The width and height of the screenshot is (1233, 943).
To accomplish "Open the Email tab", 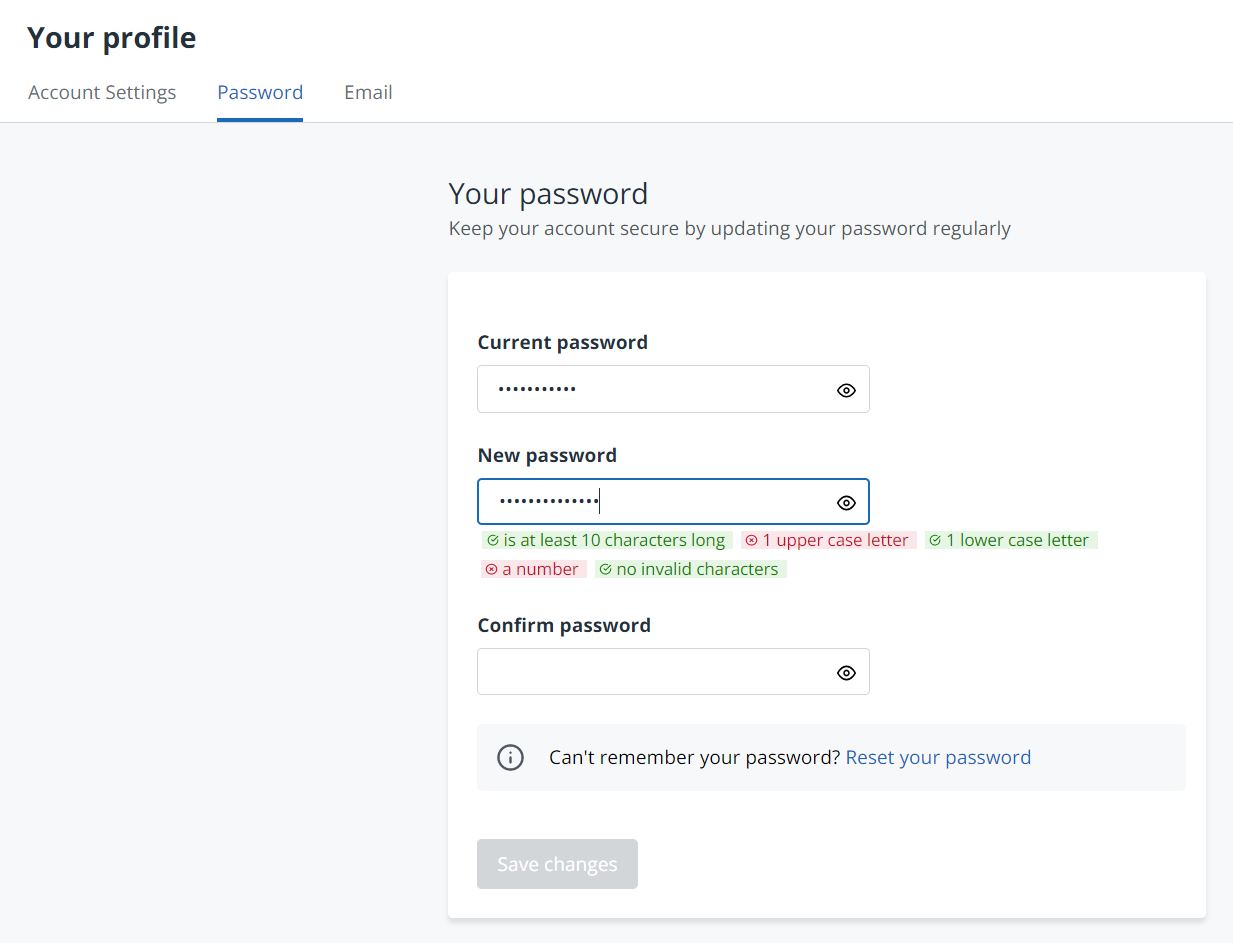I will pyautogui.click(x=368, y=93).
